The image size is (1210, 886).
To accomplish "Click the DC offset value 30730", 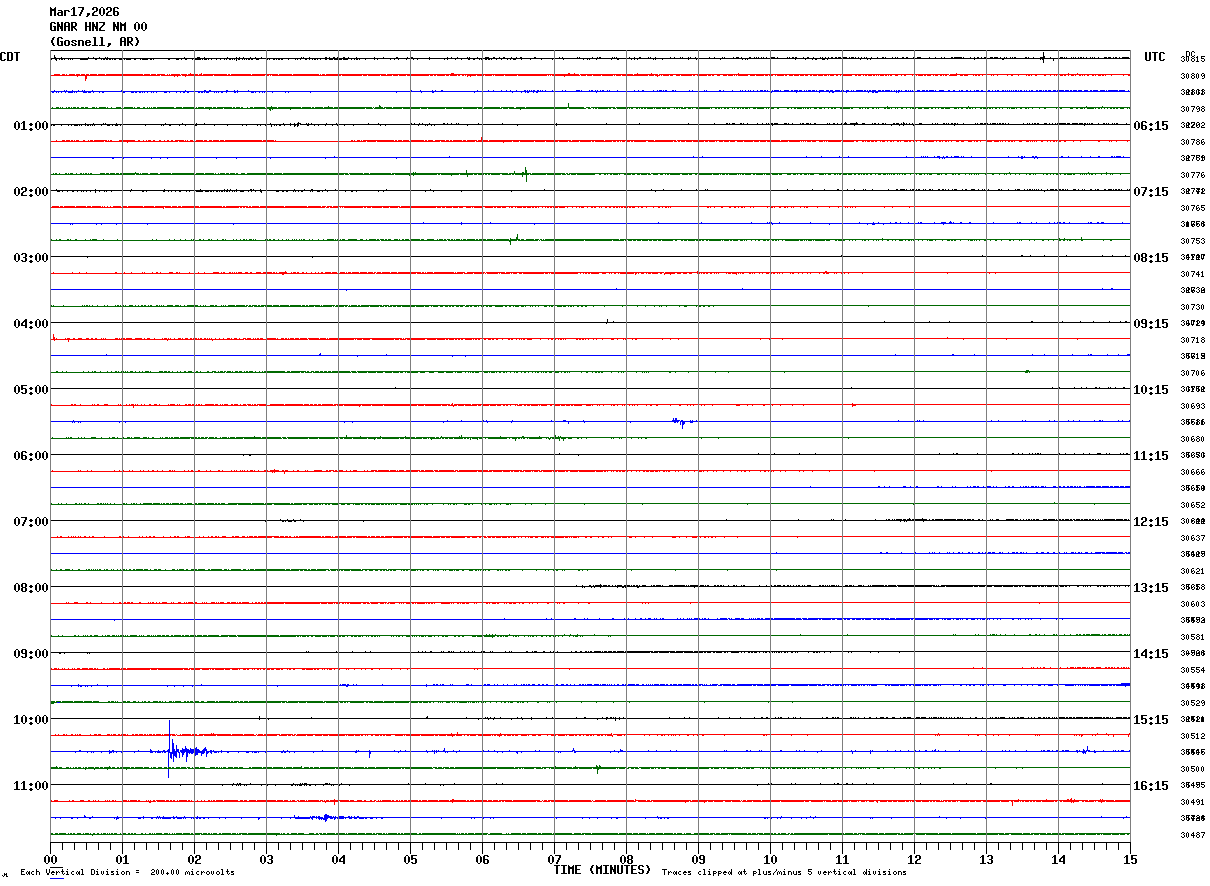I will click(1192, 307).
